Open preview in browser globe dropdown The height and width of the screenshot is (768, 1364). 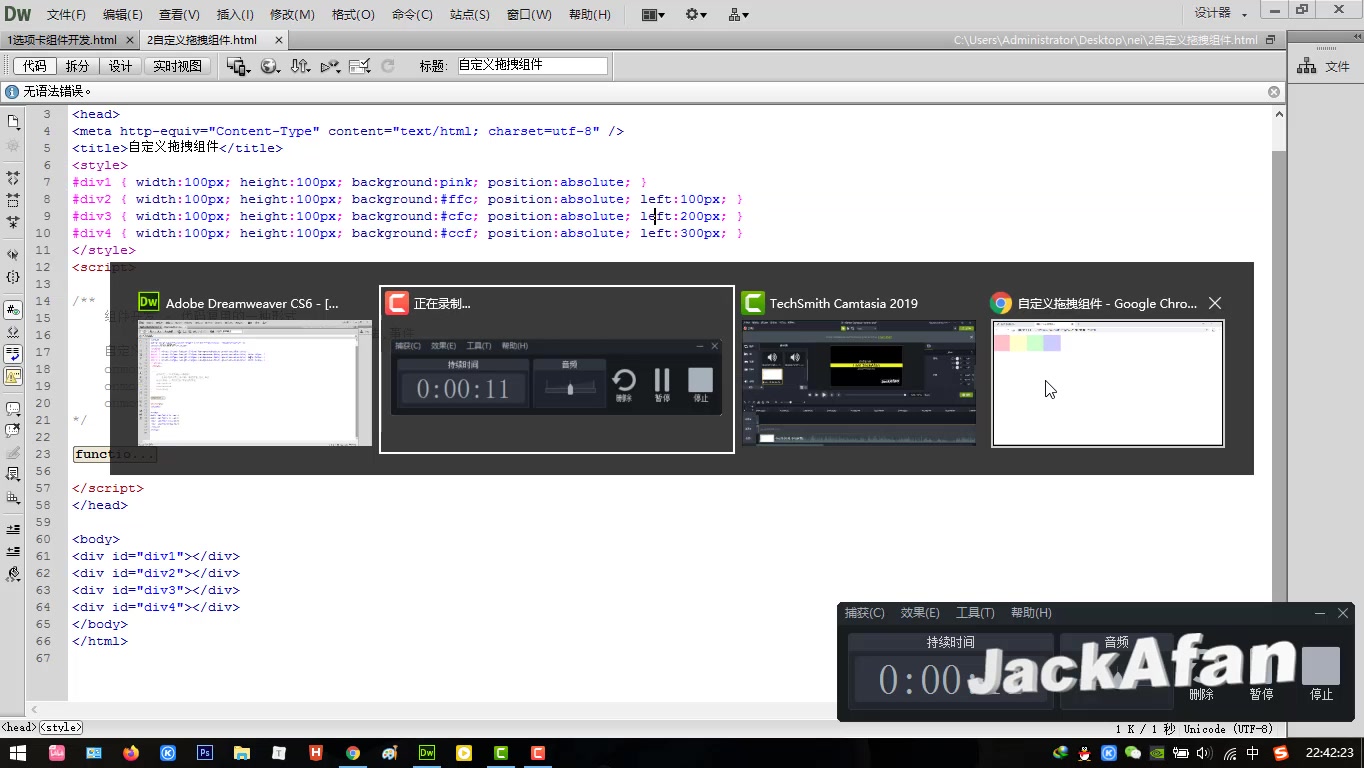[x=269, y=66]
